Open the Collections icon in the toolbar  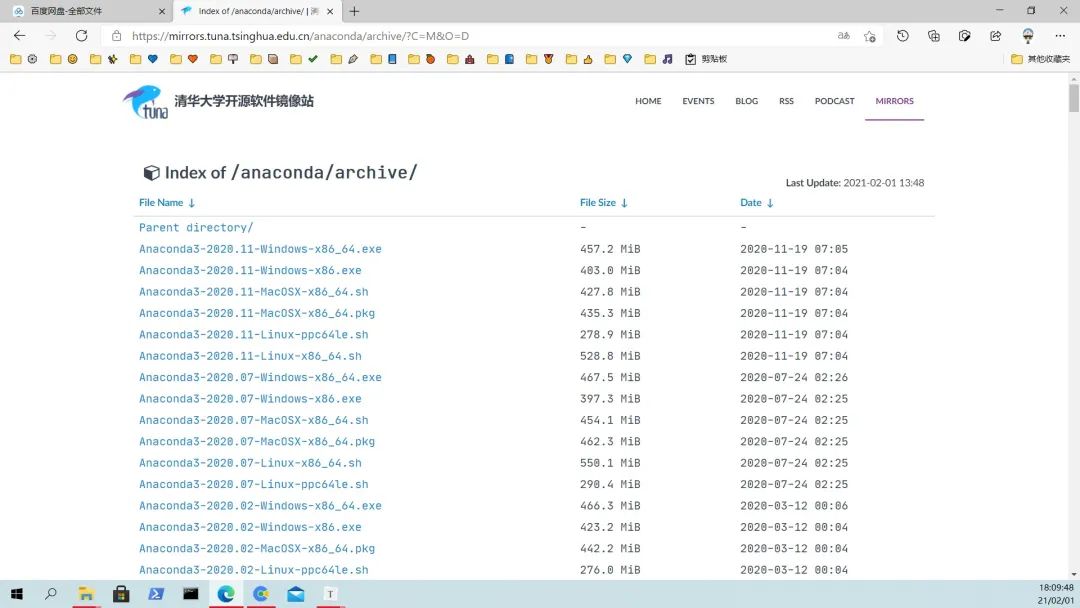tap(933, 36)
